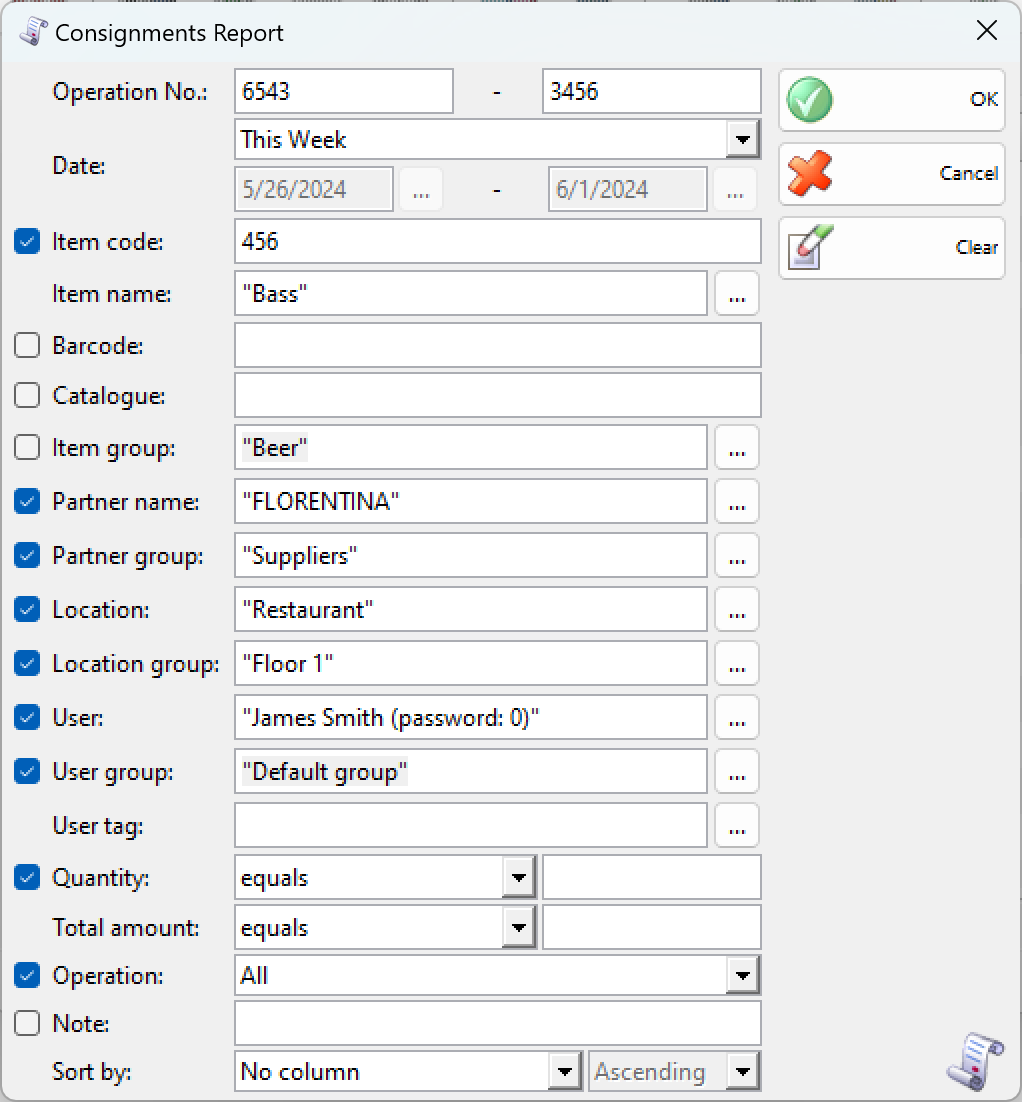This screenshot has height=1102, width=1022.
Task: Open the User tag browse ellipsis button
Action: click(x=737, y=826)
